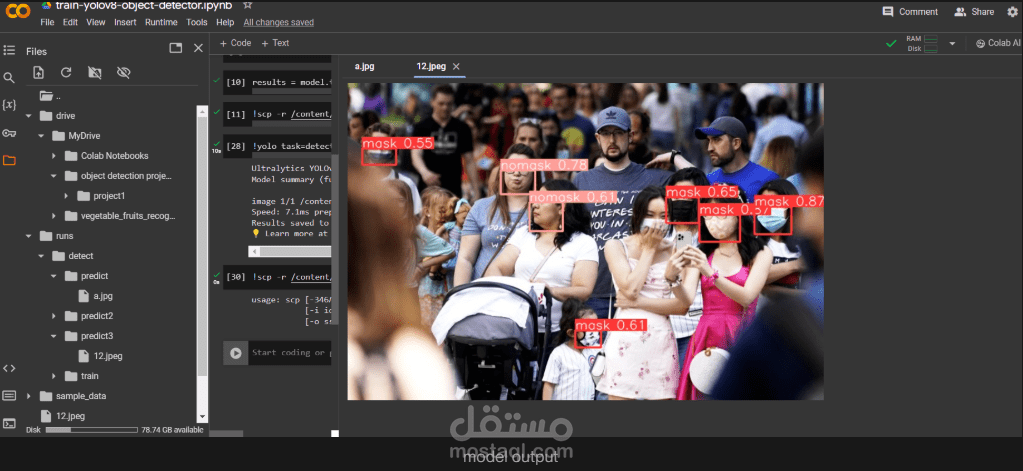
Task: Switch to the a.jpg viewer tab
Action: (x=364, y=67)
